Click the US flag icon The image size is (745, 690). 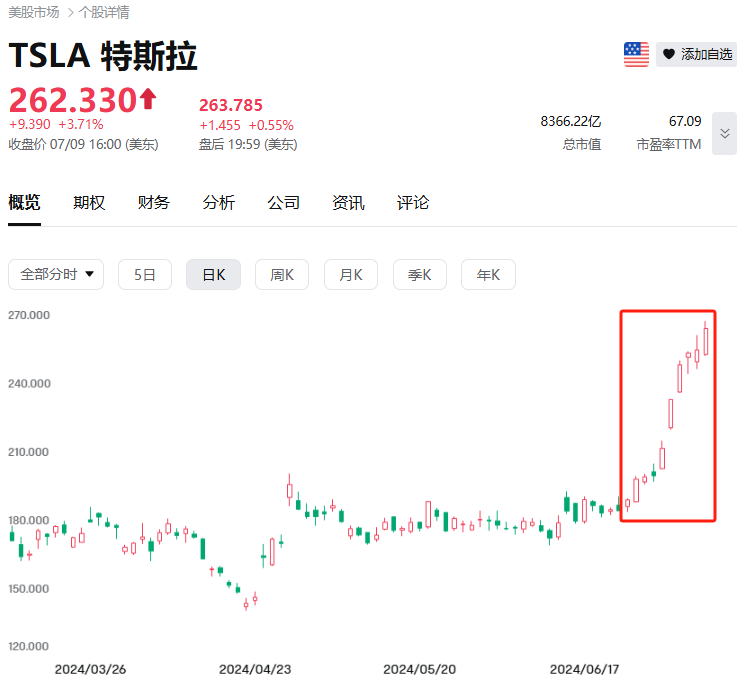click(636, 55)
